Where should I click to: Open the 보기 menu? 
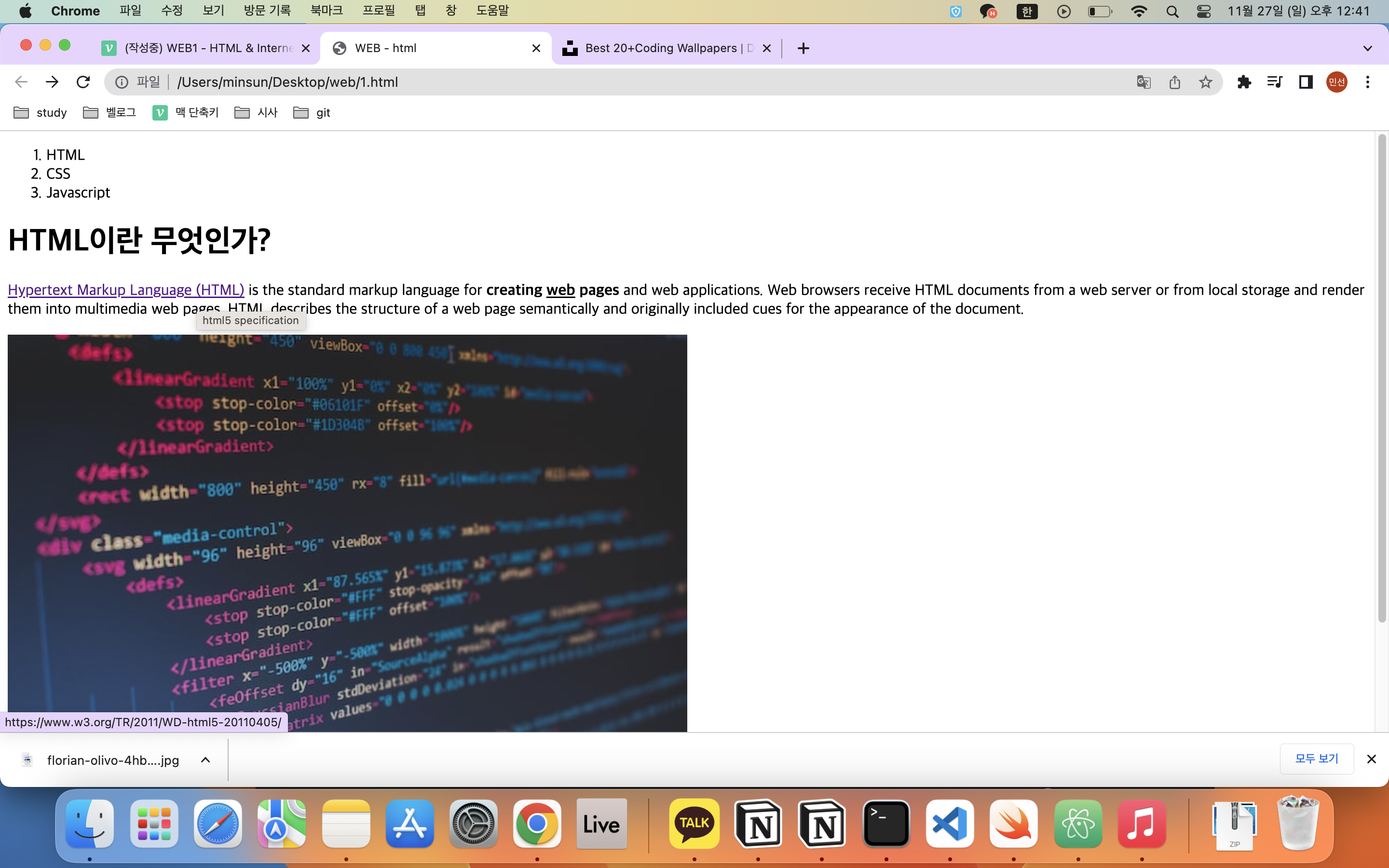213,11
